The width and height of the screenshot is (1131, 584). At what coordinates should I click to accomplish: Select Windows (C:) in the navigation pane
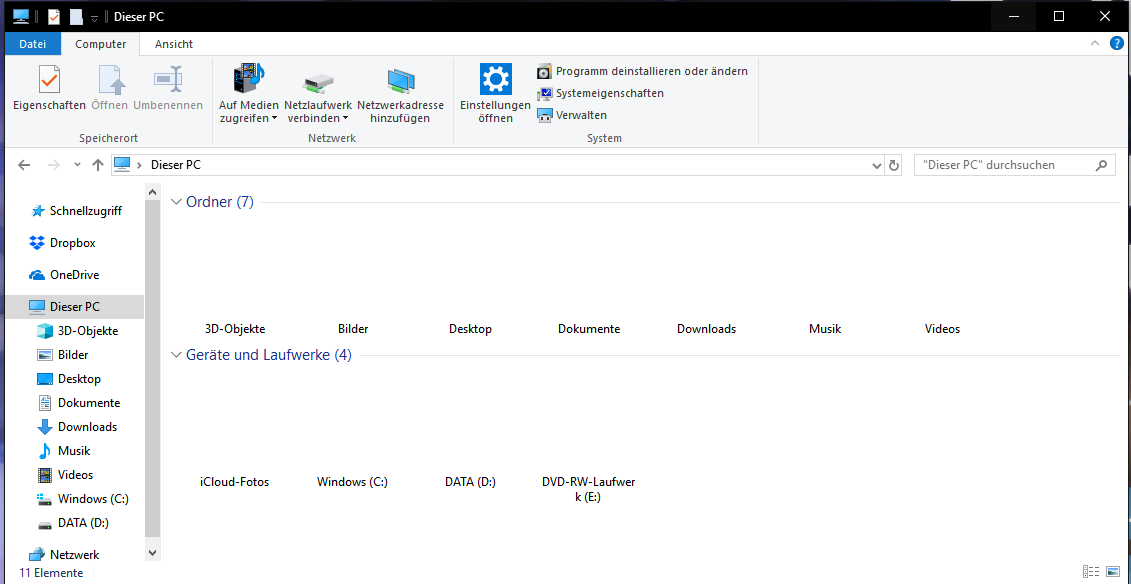[93, 499]
